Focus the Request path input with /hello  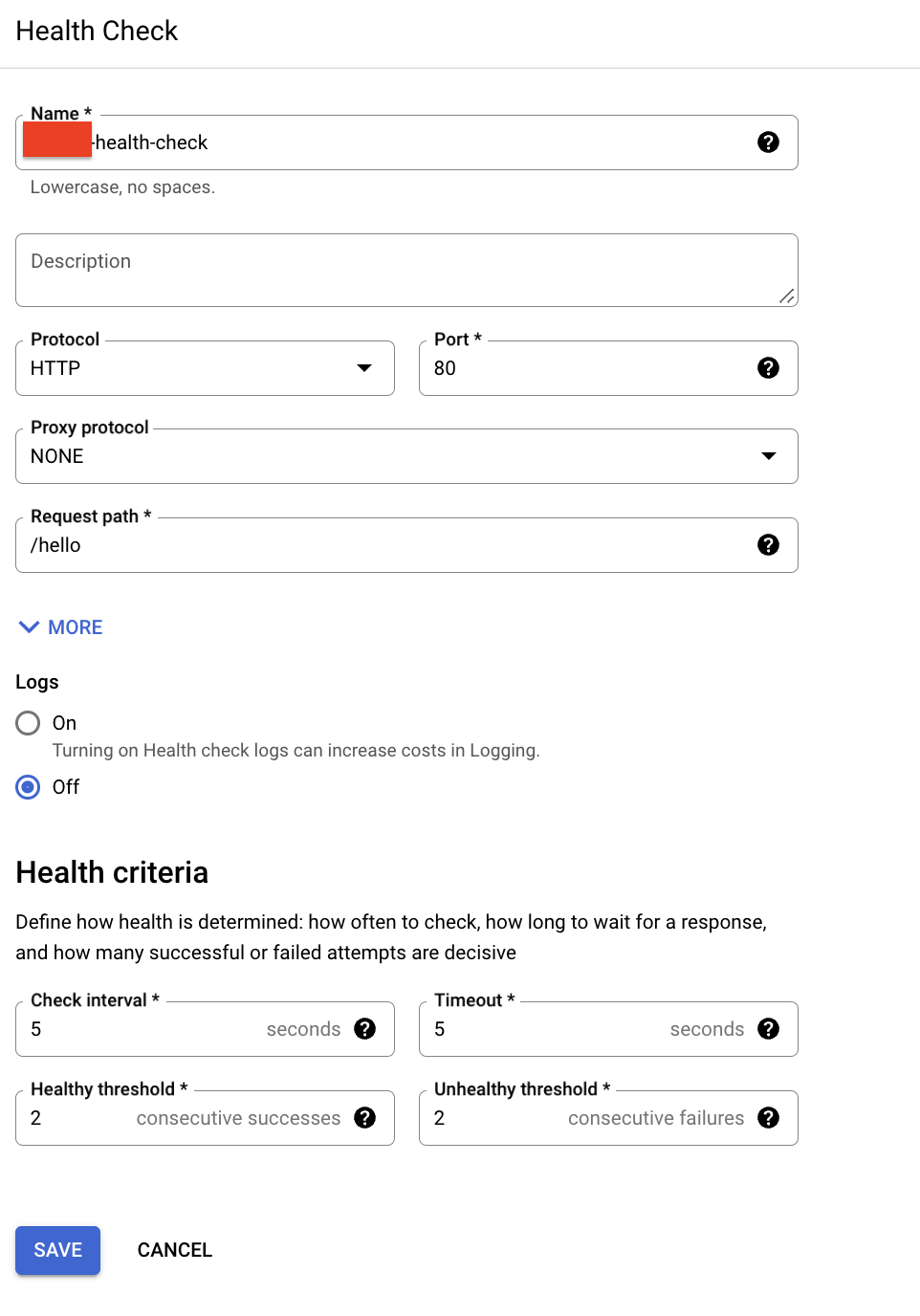point(383,545)
